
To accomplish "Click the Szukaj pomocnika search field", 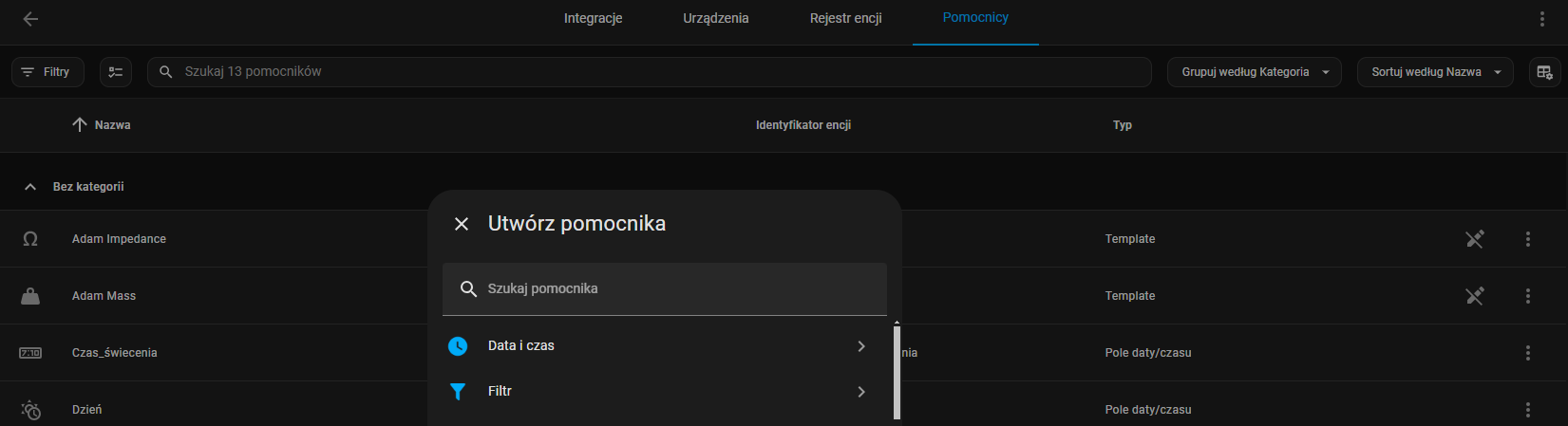I will [x=665, y=288].
